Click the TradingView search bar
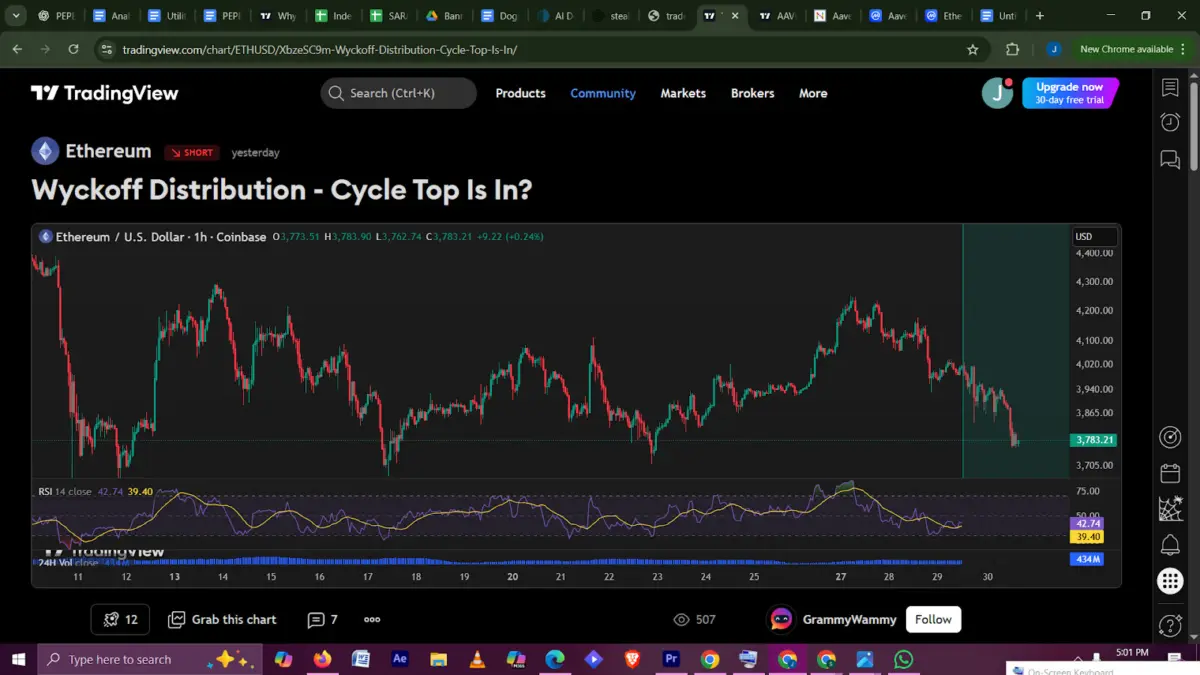Image resolution: width=1200 pixels, height=675 pixels. point(398,92)
